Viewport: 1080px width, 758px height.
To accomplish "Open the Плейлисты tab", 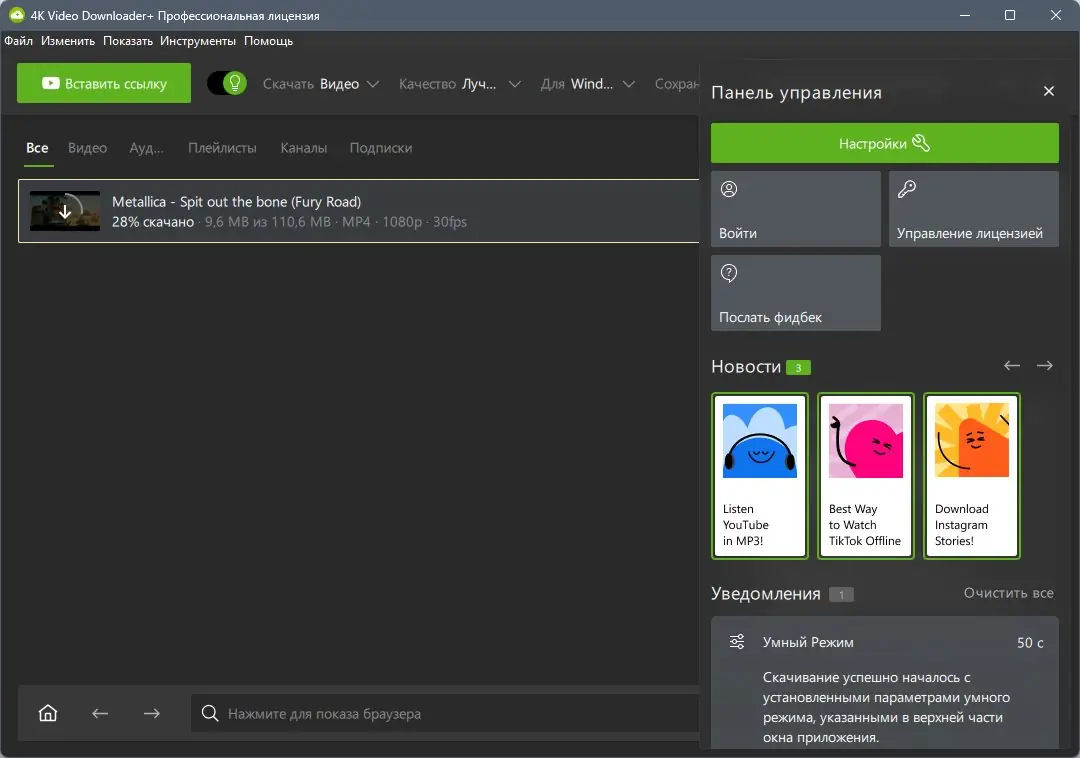I will (222, 148).
